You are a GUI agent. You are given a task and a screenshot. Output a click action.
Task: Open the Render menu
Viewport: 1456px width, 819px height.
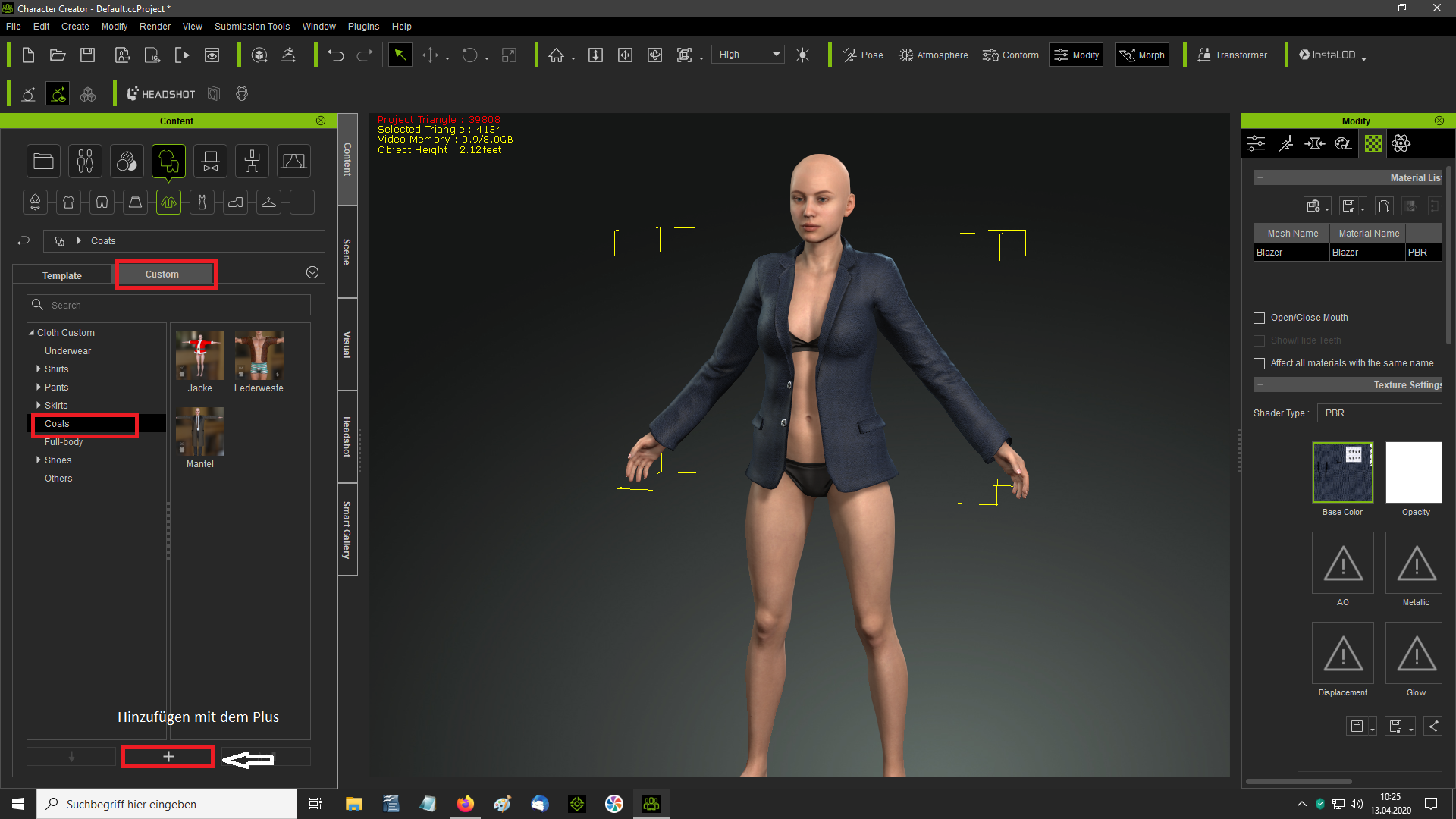click(155, 26)
